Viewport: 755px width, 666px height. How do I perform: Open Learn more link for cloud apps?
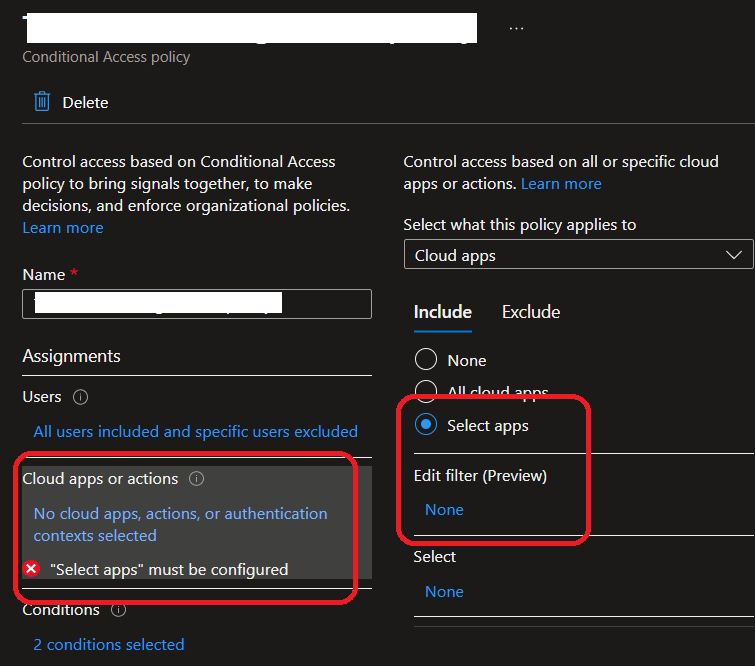click(561, 184)
